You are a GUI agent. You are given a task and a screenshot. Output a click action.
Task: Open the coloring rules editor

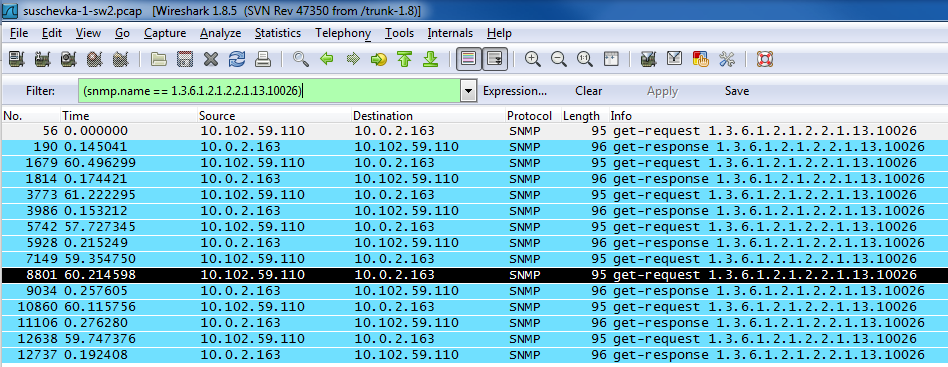pos(701,59)
